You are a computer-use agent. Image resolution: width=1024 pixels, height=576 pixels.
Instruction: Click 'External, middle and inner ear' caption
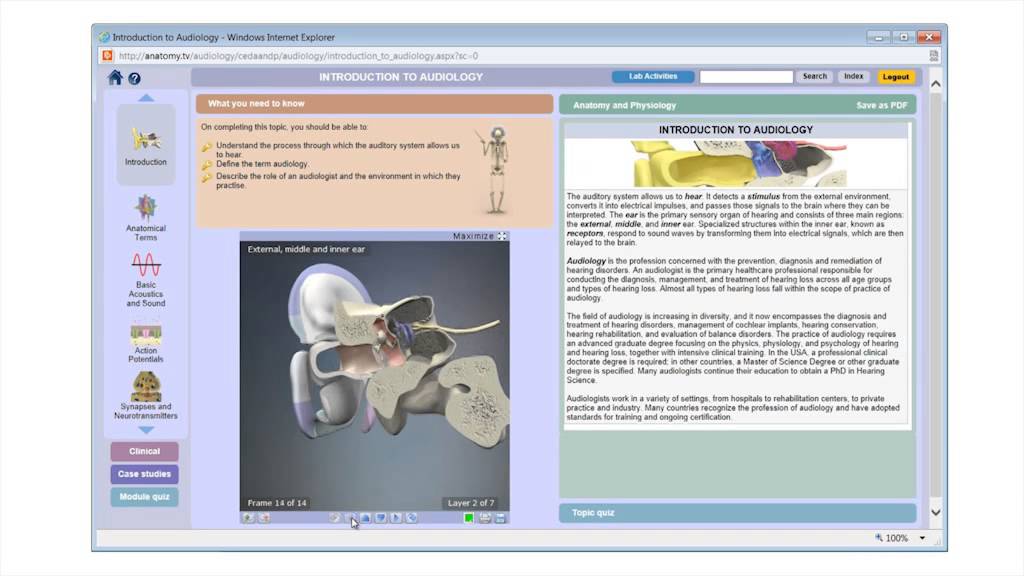click(306, 249)
